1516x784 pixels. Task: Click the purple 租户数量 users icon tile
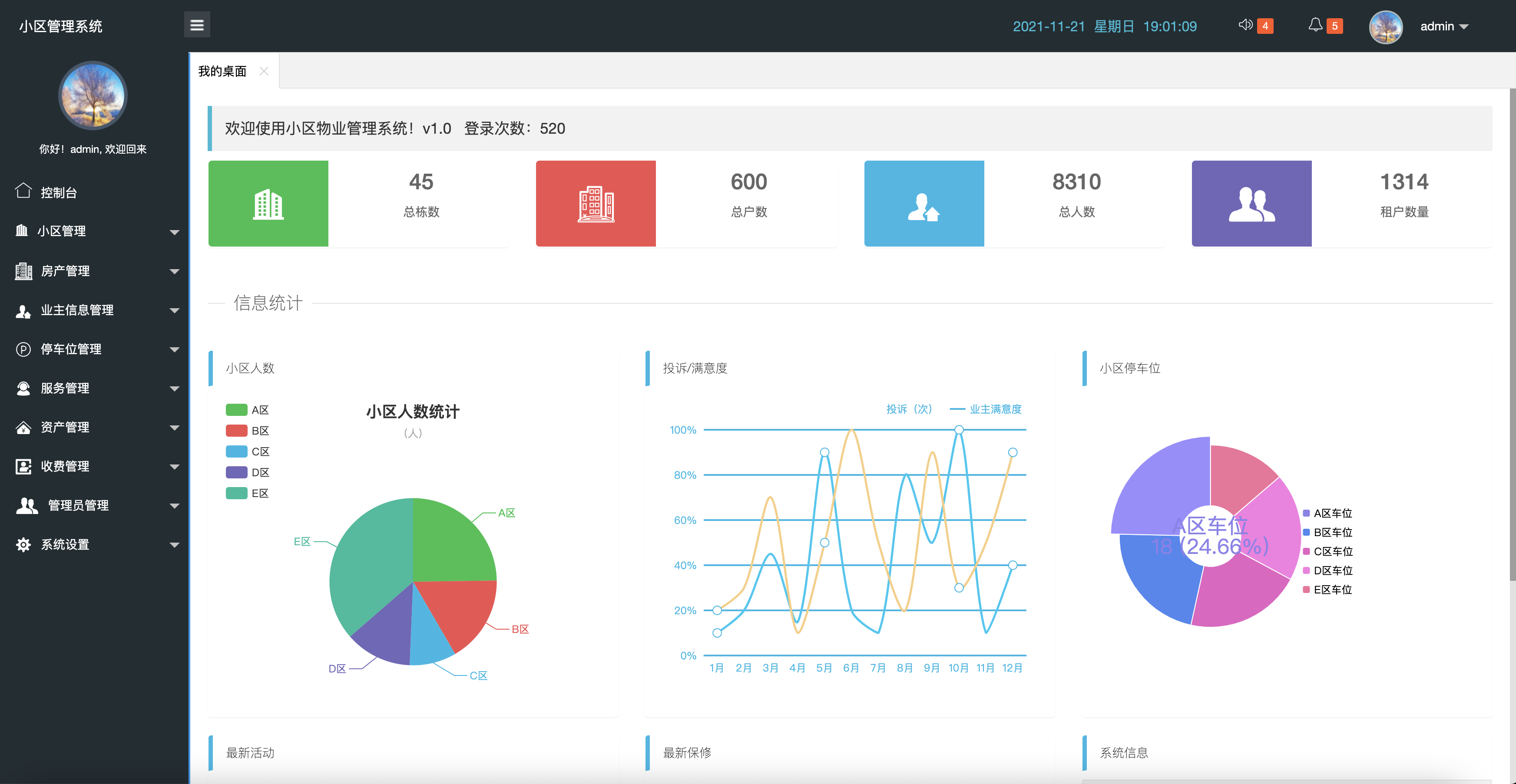(1251, 204)
